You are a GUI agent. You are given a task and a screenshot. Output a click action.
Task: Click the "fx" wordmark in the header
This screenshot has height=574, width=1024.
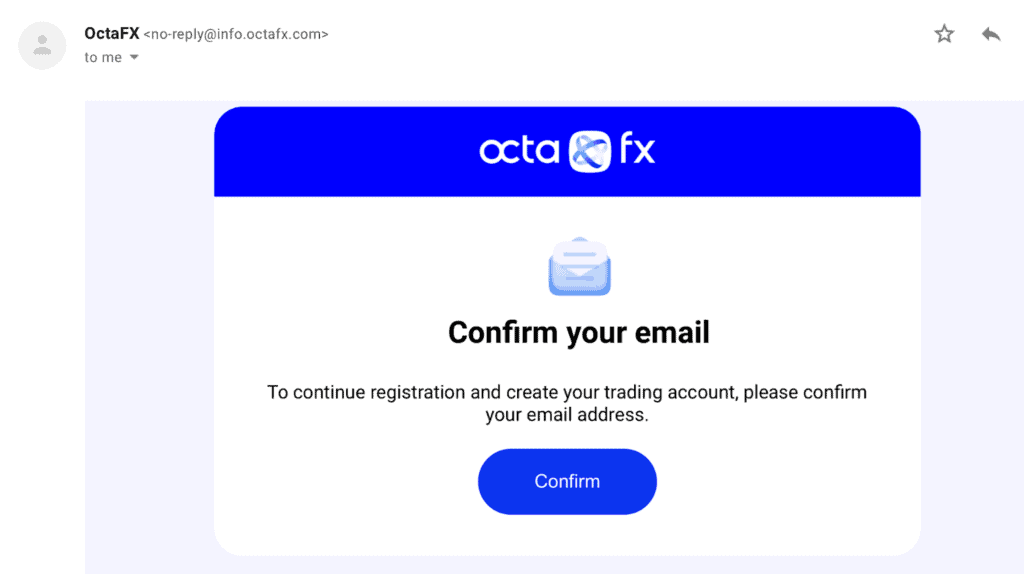pyautogui.click(x=637, y=148)
